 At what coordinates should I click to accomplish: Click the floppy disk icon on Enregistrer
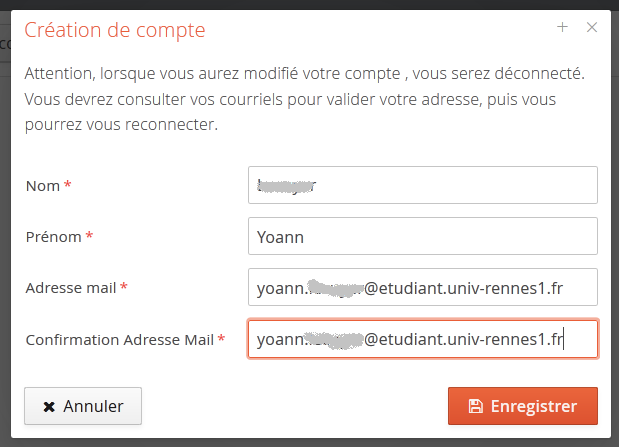tap(476, 406)
